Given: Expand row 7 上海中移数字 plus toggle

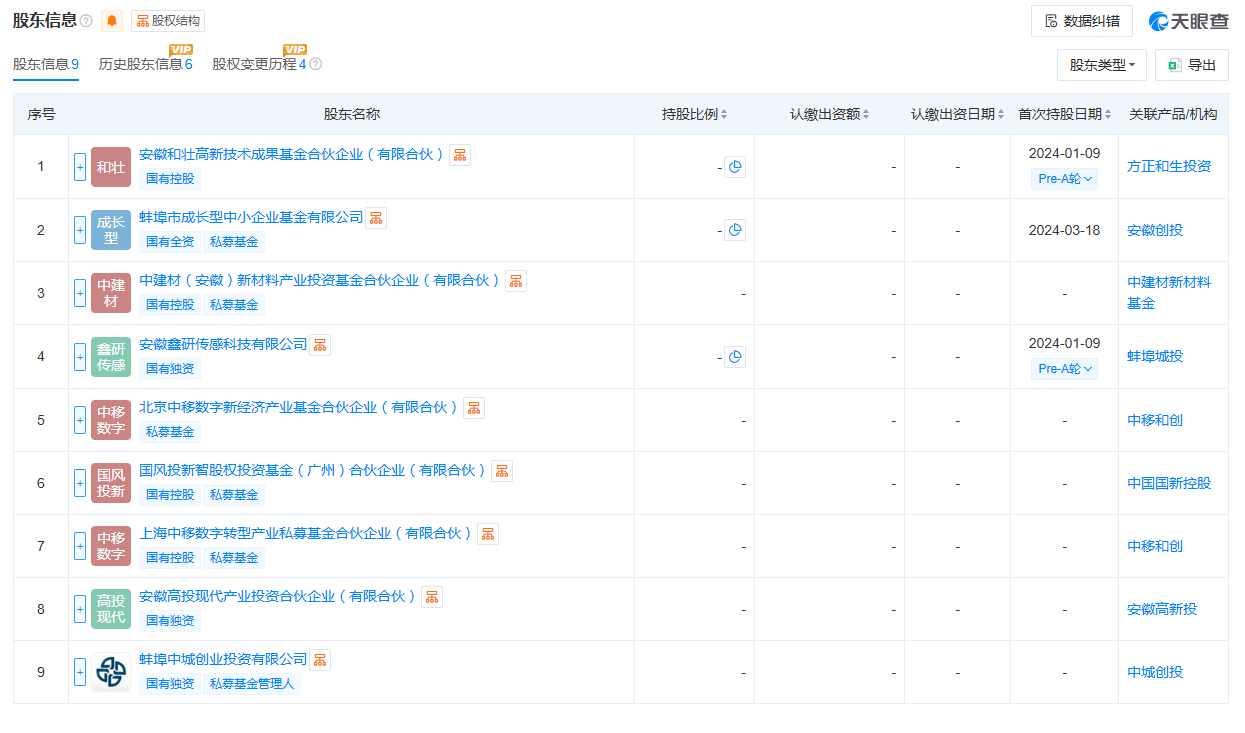Looking at the screenshot, I should (80, 546).
